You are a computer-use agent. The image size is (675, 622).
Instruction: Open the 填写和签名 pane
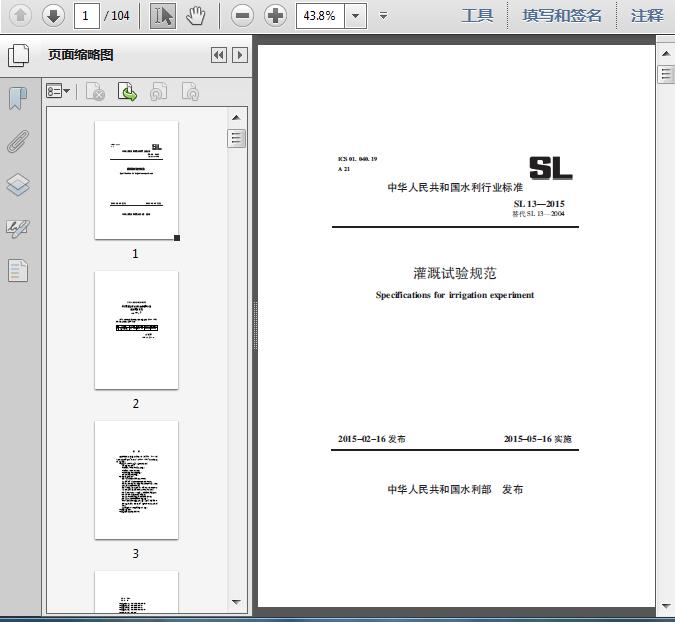pos(562,16)
